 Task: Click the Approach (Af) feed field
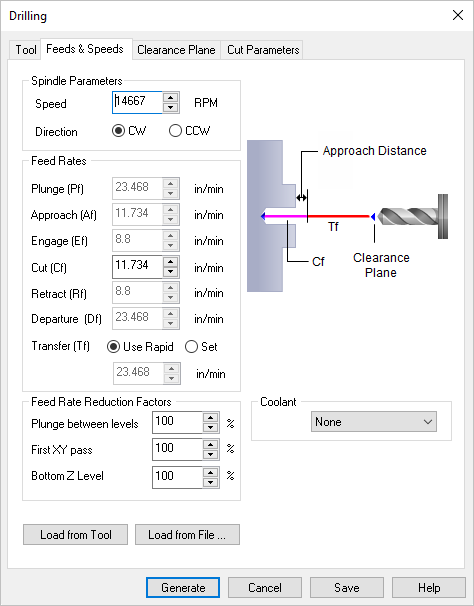click(x=137, y=214)
